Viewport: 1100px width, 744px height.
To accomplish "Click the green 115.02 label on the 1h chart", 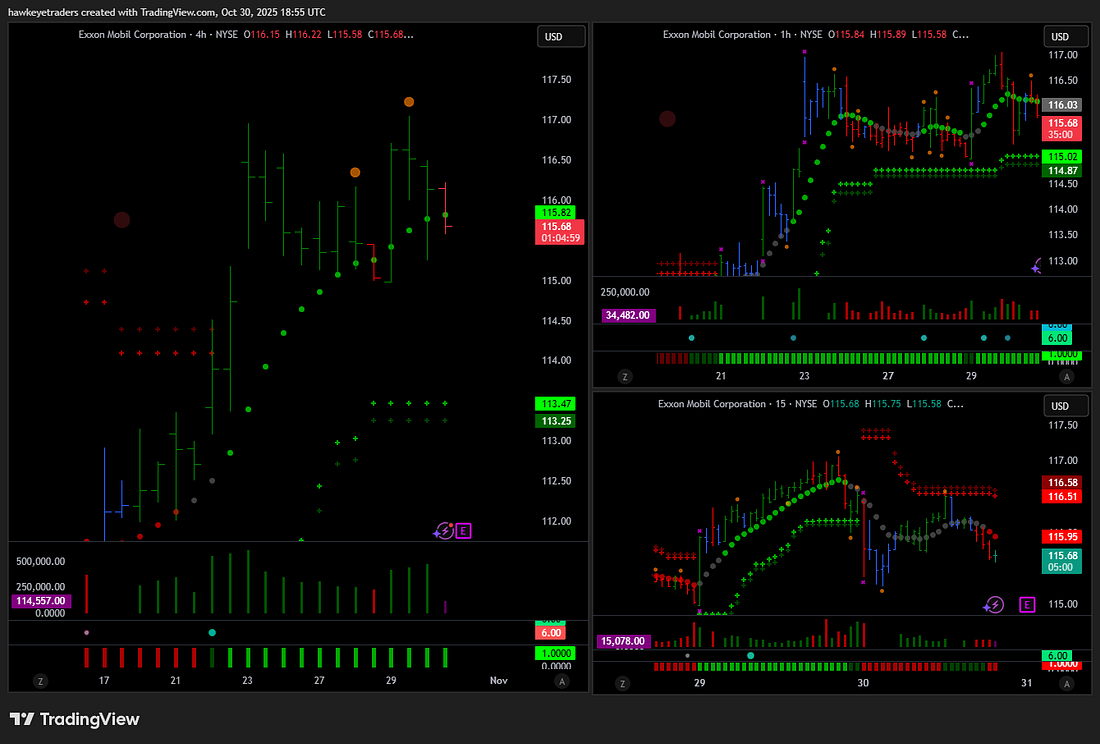I will pyautogui.click(x=1063, y=157).
